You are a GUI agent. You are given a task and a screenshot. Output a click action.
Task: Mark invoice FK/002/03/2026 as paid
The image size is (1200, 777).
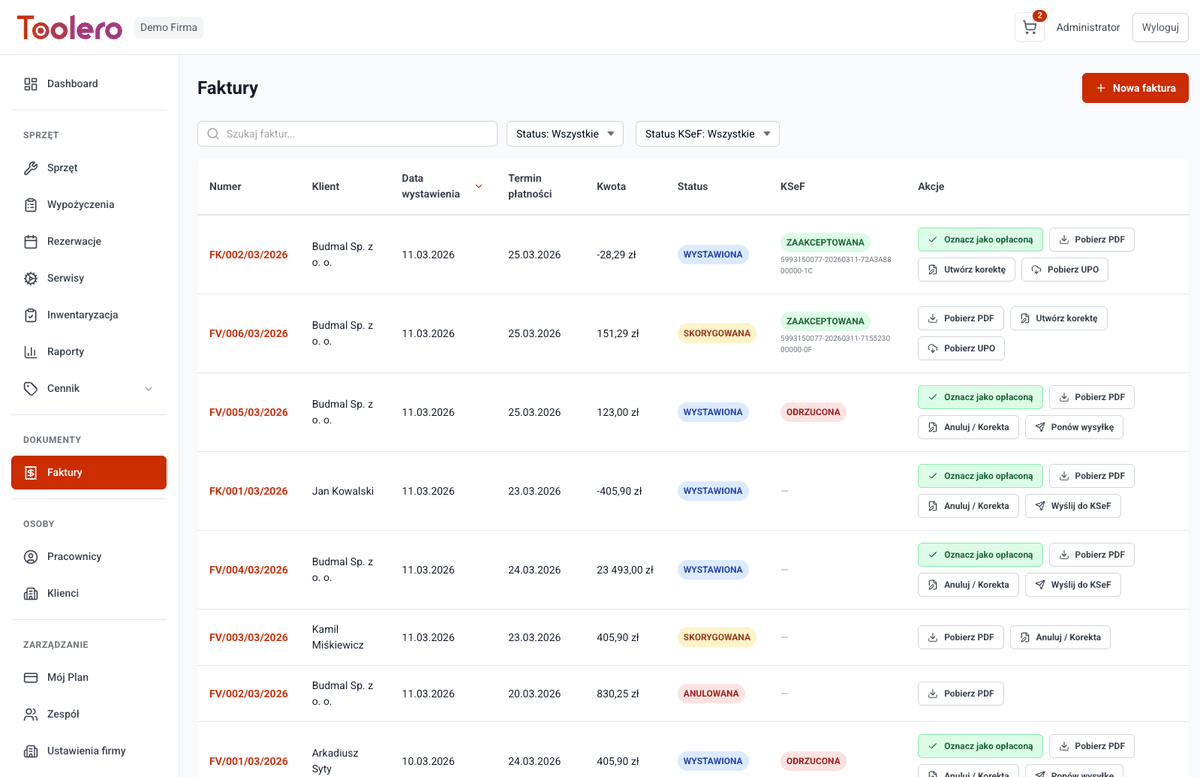click(x=980, y=240)
